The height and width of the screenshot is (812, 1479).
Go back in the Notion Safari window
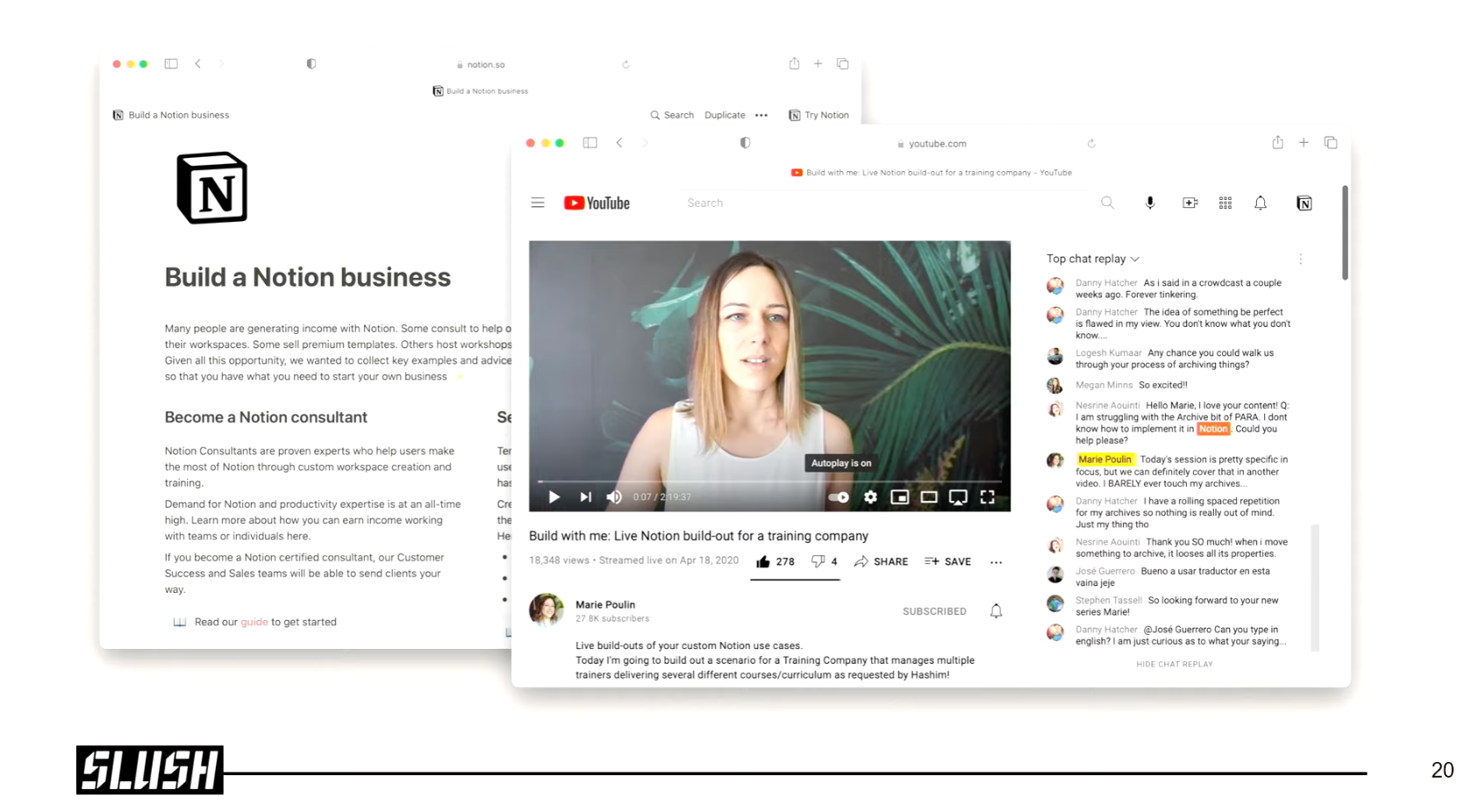(198, 64)
